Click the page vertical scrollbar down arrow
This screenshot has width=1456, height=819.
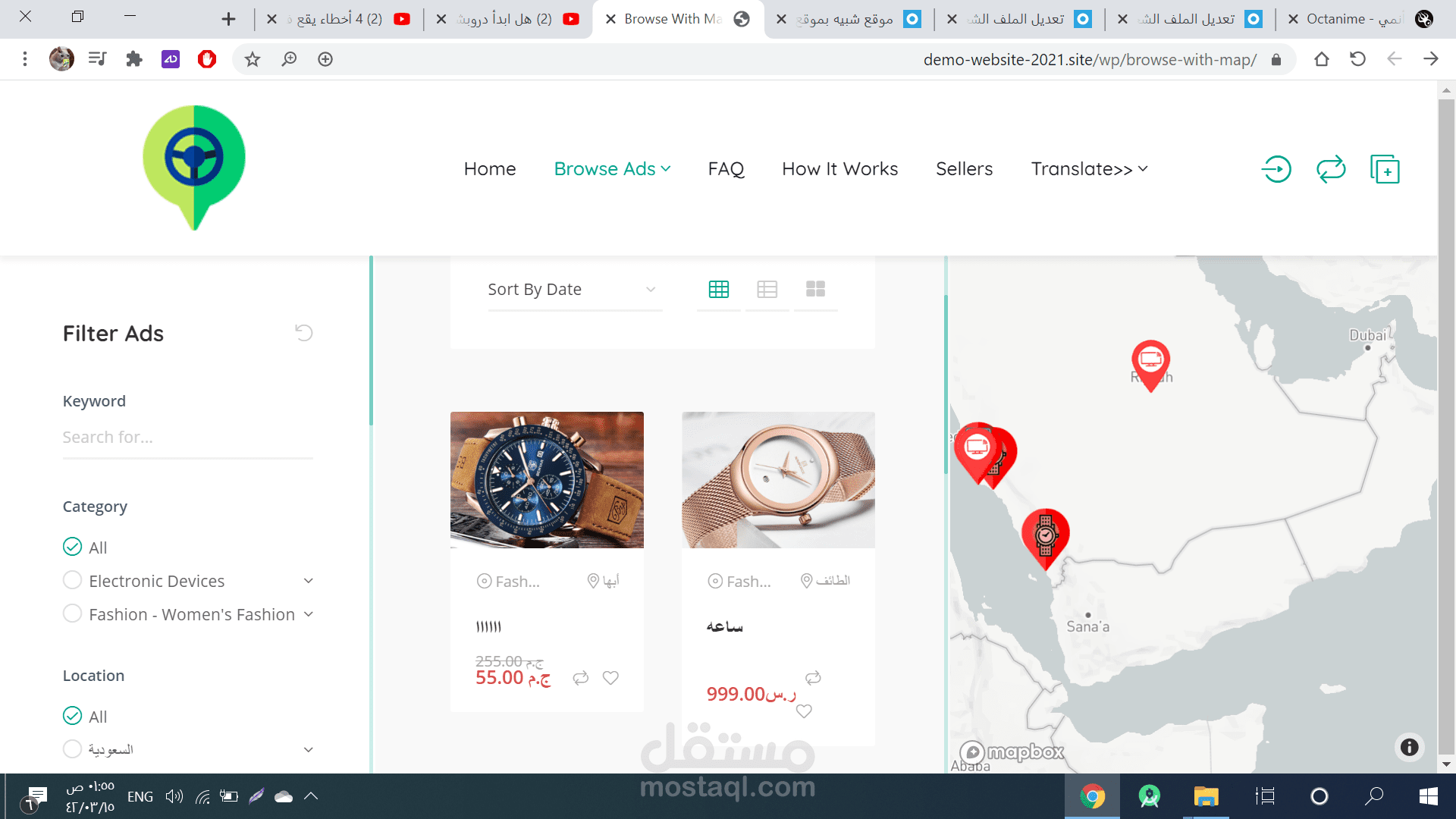tap(1446, 764)
